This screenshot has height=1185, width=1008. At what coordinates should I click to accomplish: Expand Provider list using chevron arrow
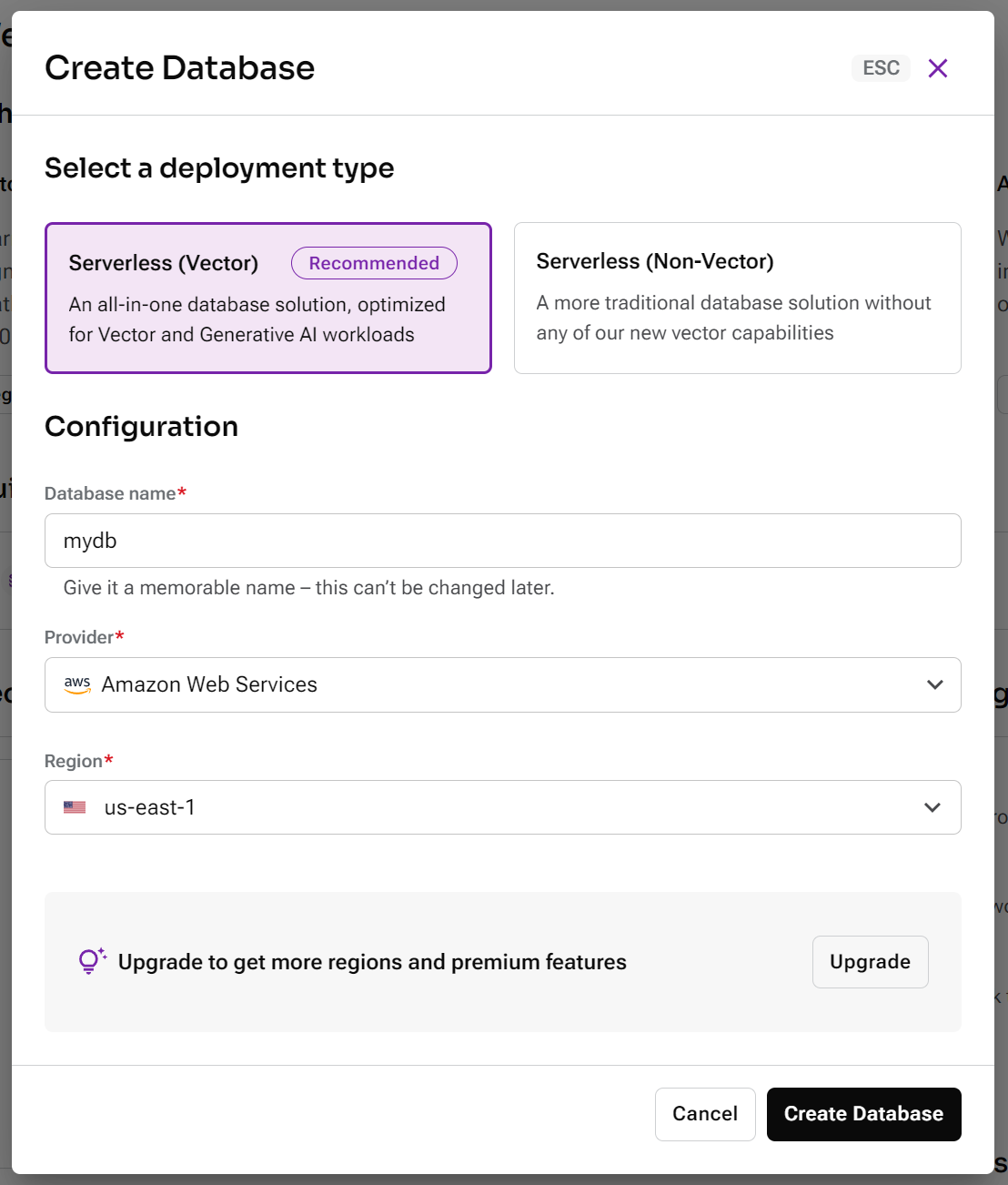point(934,684)
